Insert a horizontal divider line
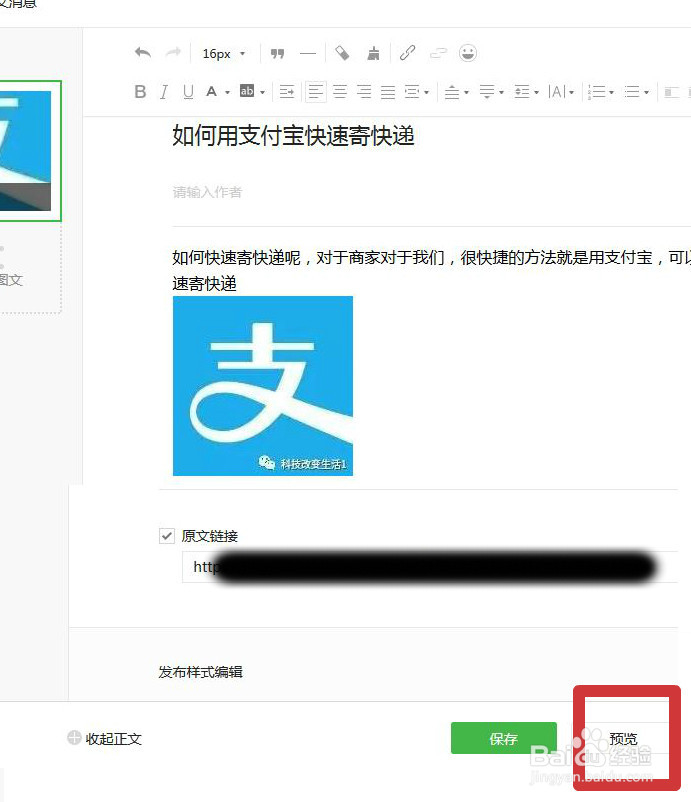This screenshot has height=802, width=691. pos(308,53)
